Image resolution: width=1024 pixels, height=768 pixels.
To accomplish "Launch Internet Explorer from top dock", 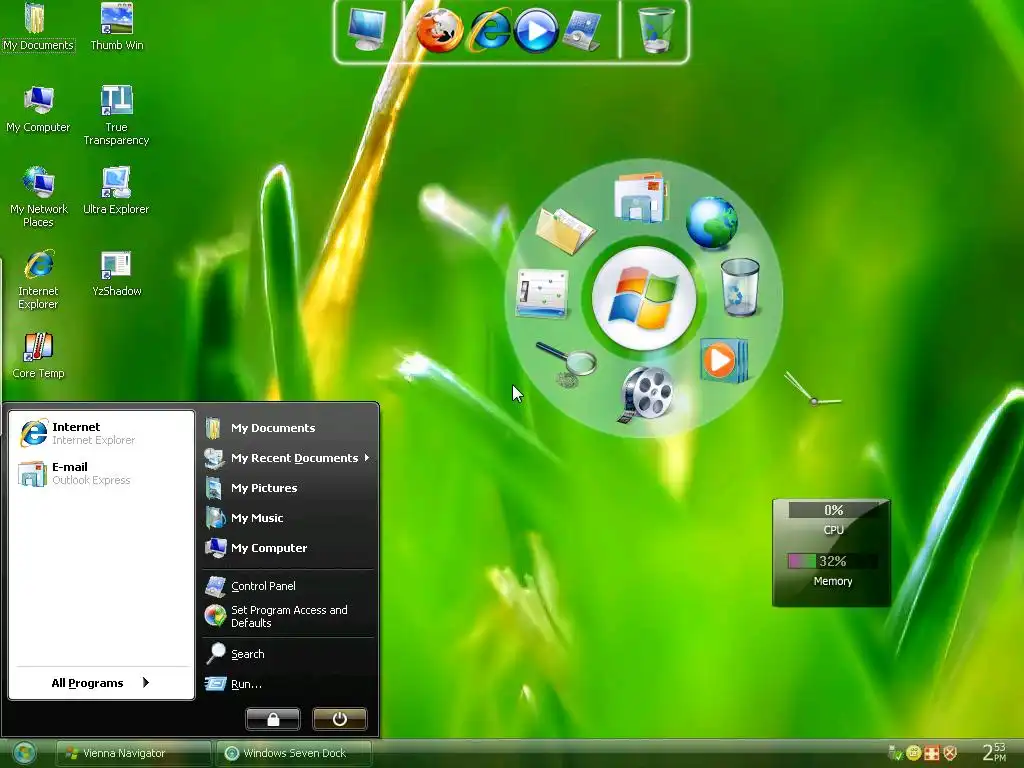I will click(x=489, y=30).
